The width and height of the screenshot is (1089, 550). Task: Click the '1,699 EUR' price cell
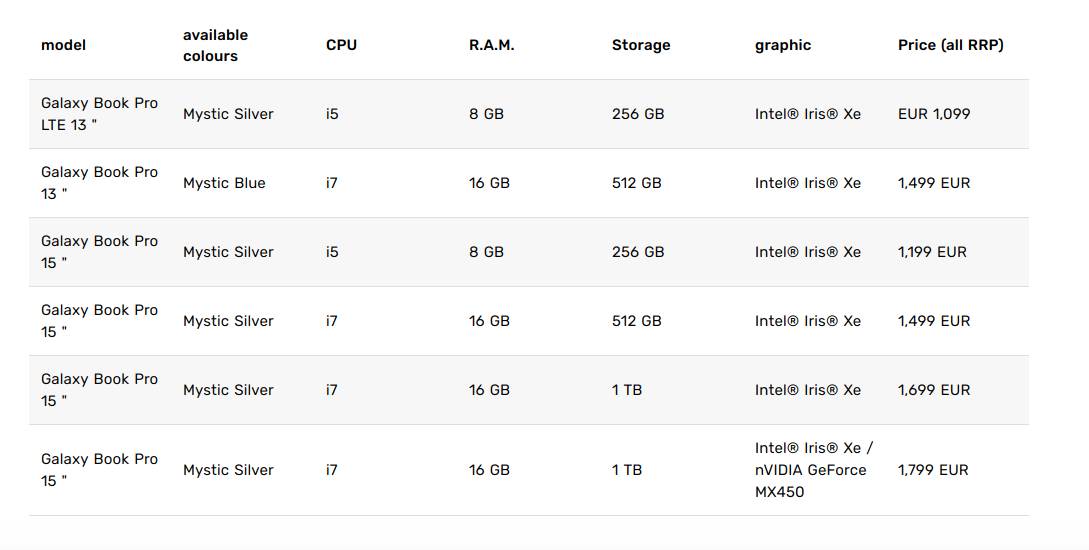(934, 390)
